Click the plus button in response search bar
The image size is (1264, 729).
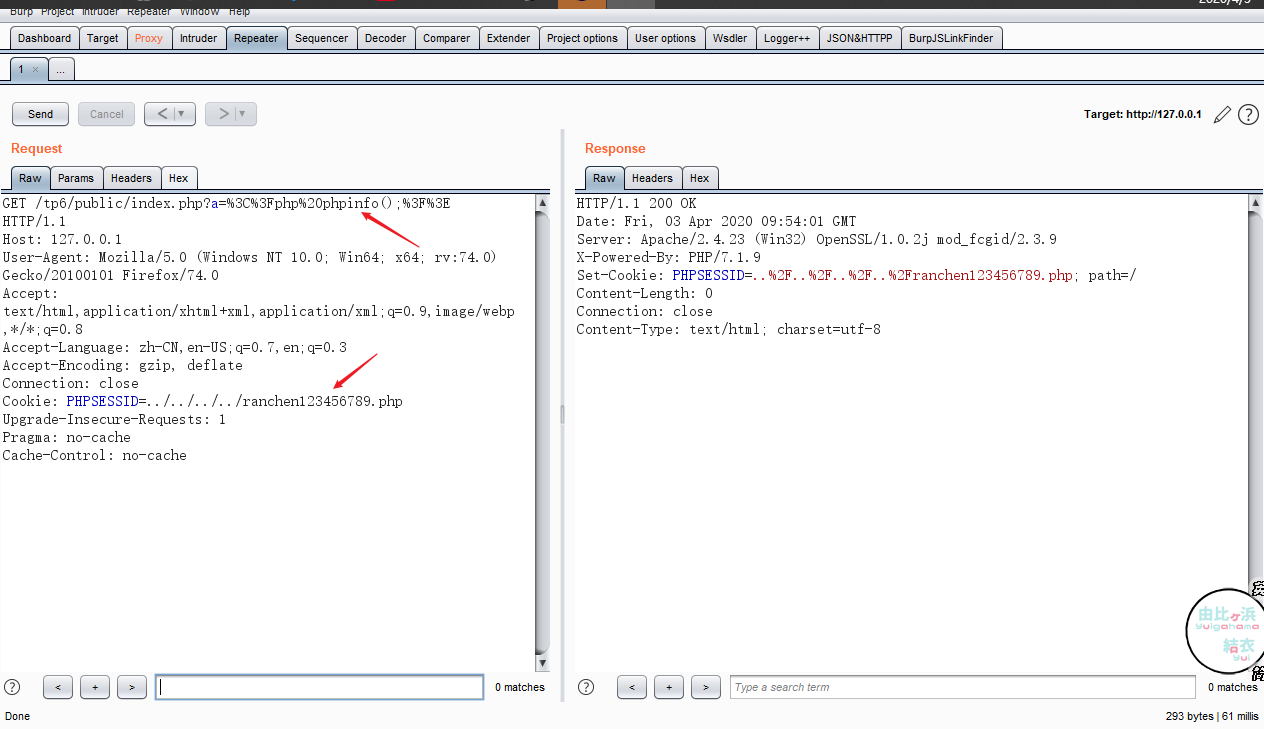[x=669, y=687]
